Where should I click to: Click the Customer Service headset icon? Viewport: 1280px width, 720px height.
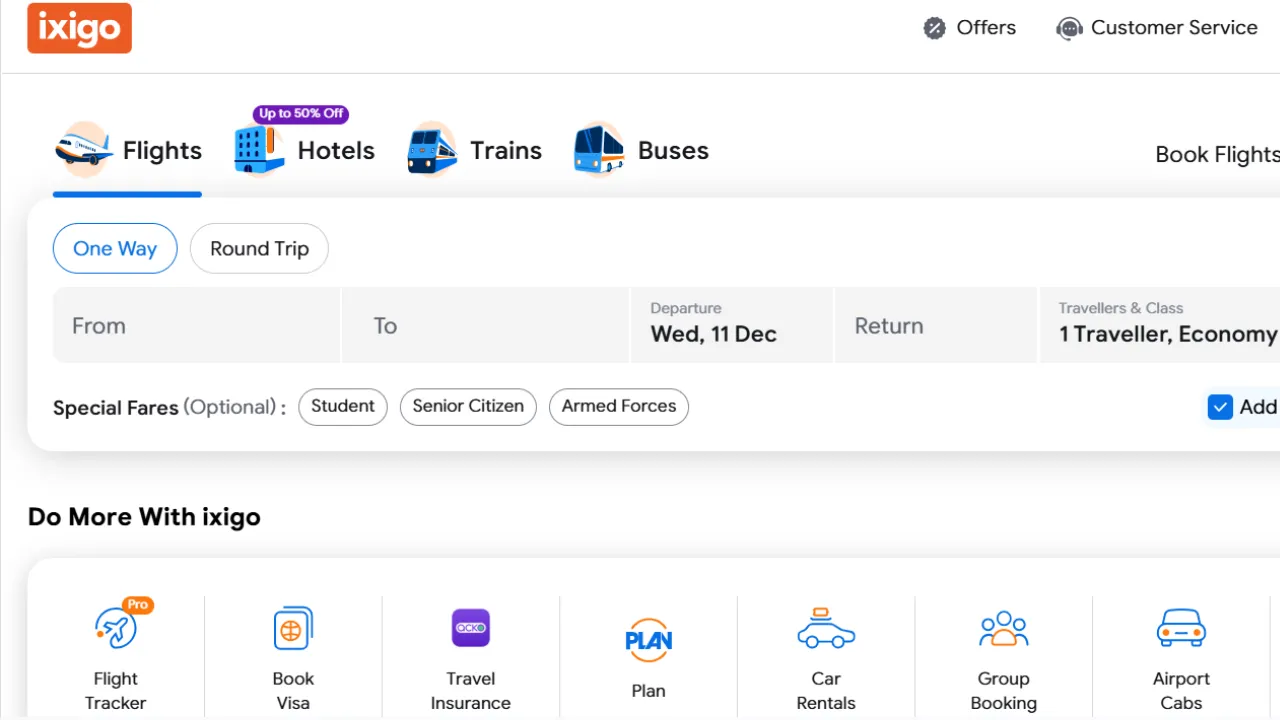(x=1069, y=28)
